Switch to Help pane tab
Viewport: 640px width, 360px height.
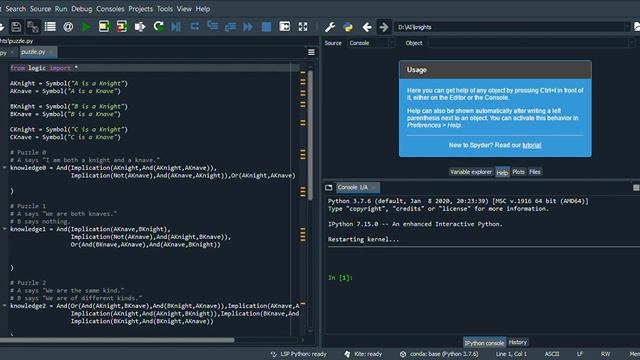[x=502, y=172]
